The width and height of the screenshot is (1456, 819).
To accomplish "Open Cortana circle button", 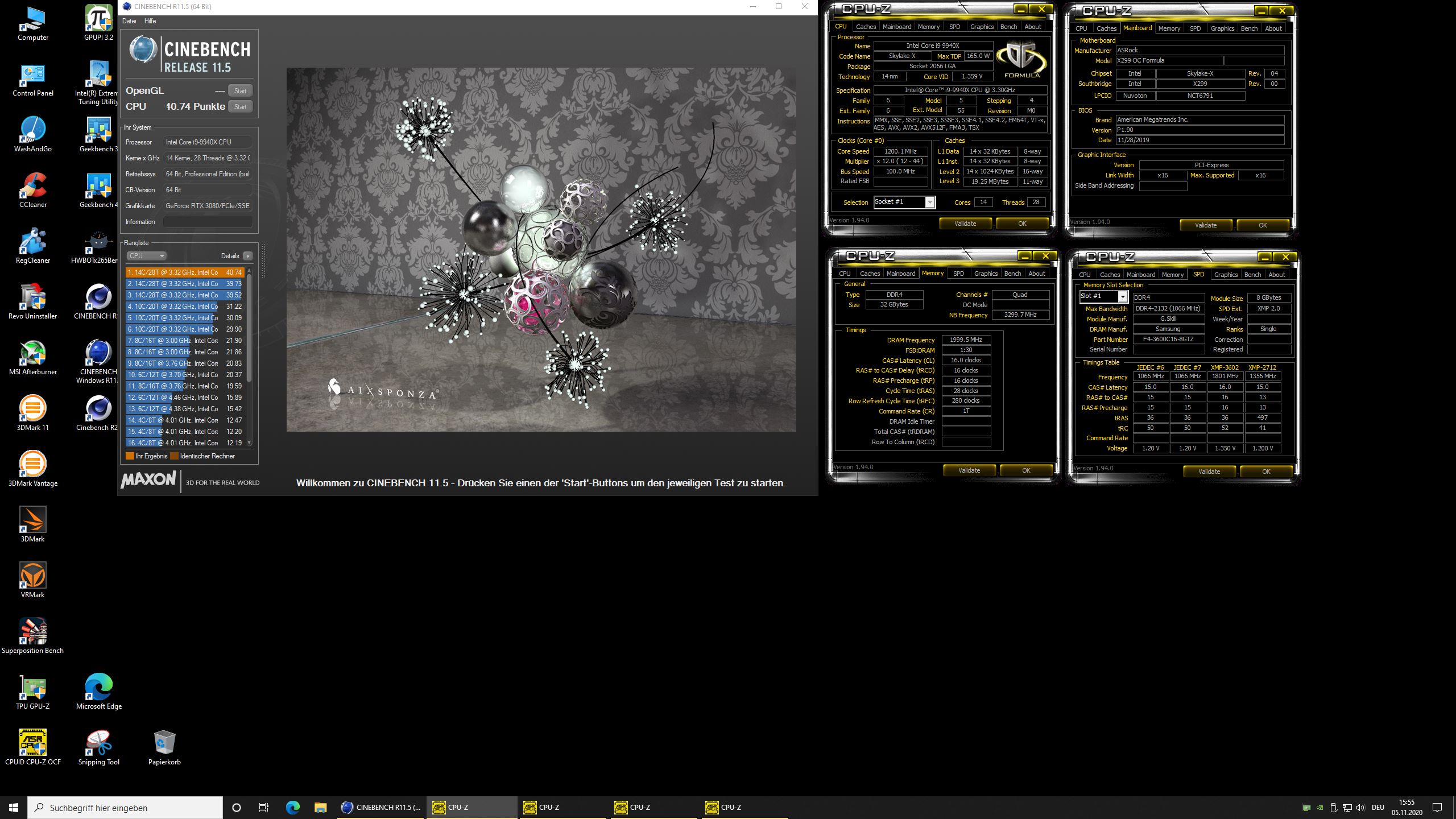I will point(237,807).
